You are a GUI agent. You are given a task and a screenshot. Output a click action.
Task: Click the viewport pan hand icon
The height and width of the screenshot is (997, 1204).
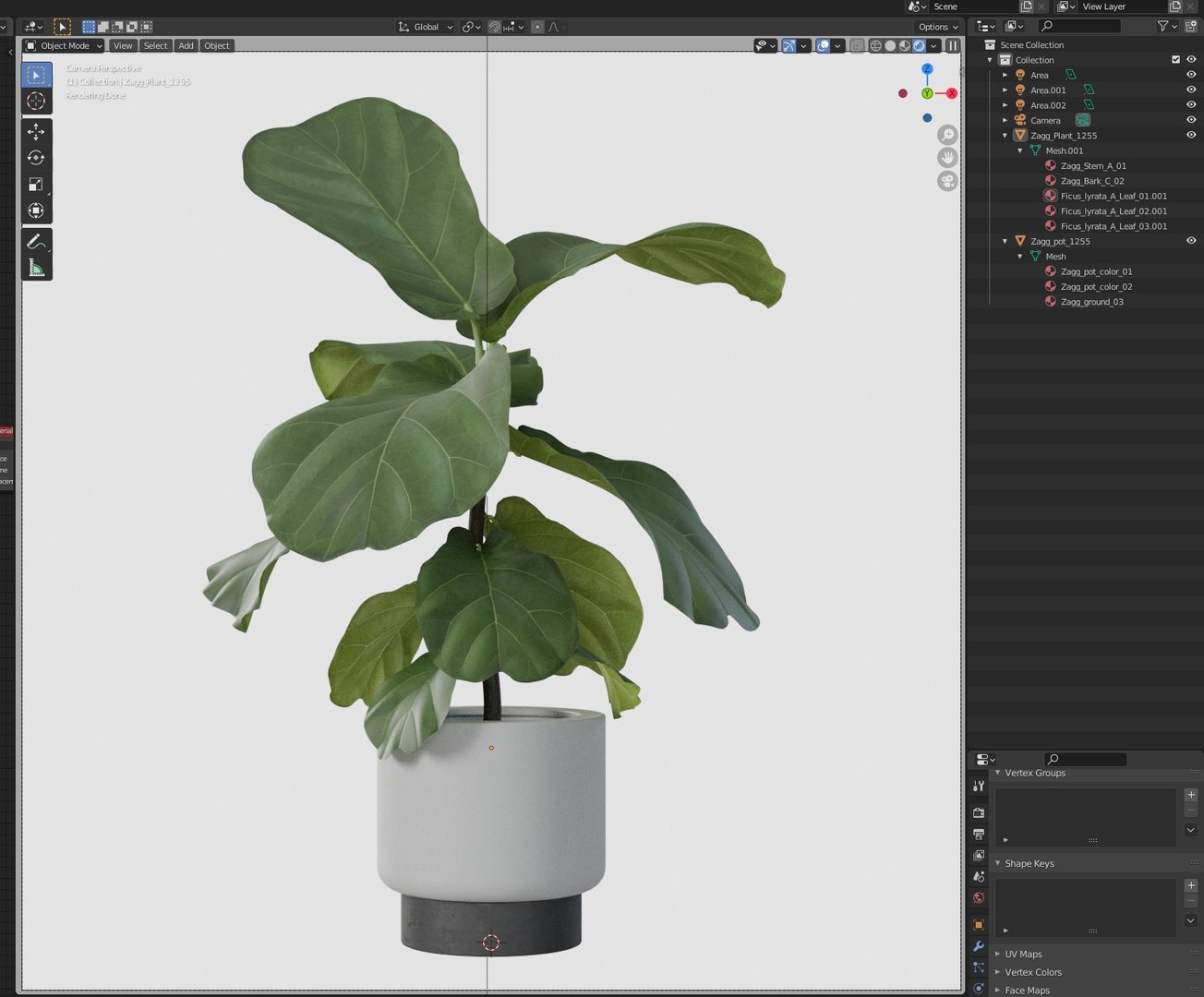pyautogui.click(x=947, y=158)
